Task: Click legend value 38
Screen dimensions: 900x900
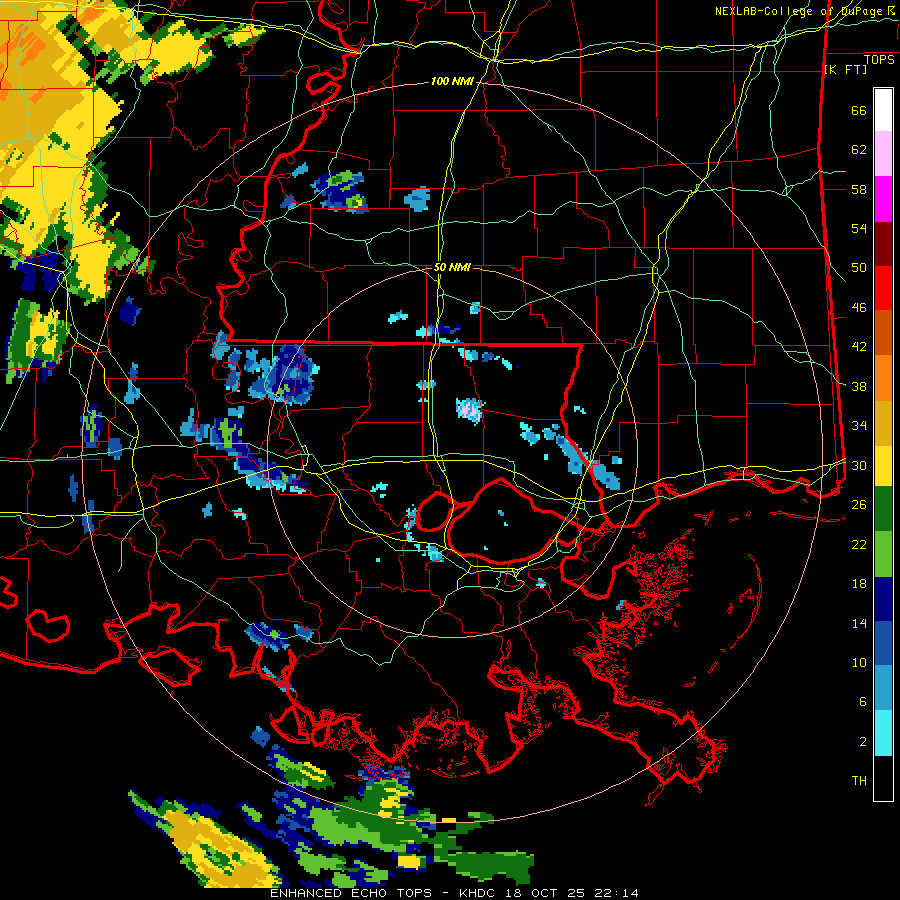Action: click(859, 386)
